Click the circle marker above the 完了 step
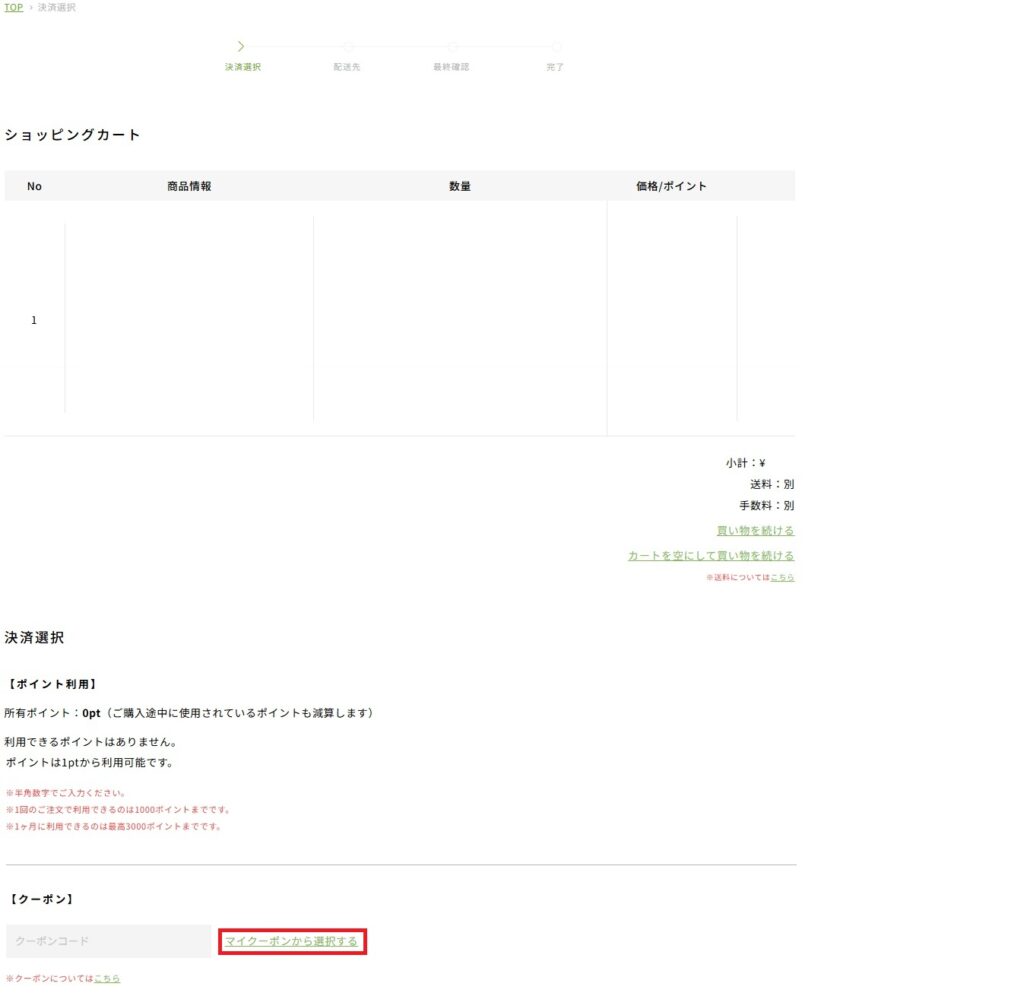This screenshot has width=1024, height=993. tap(556, 46)
